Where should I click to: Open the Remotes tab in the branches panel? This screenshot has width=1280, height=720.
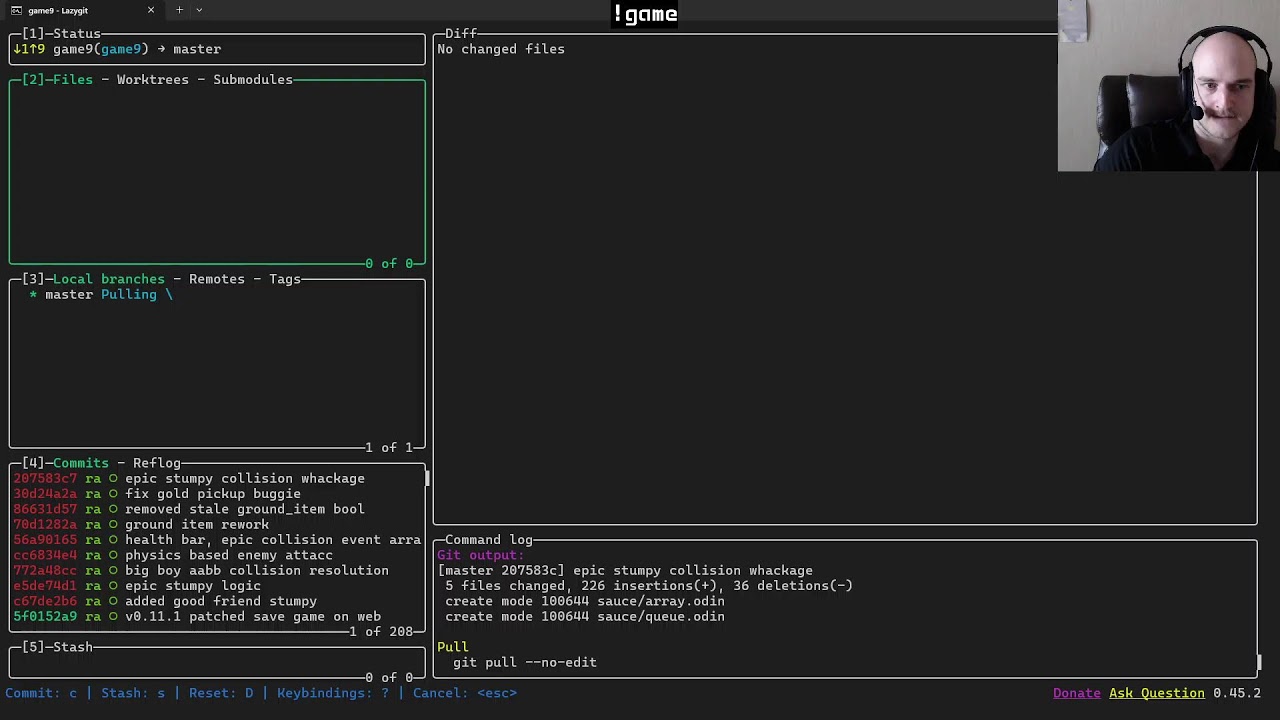click(216, 279)
